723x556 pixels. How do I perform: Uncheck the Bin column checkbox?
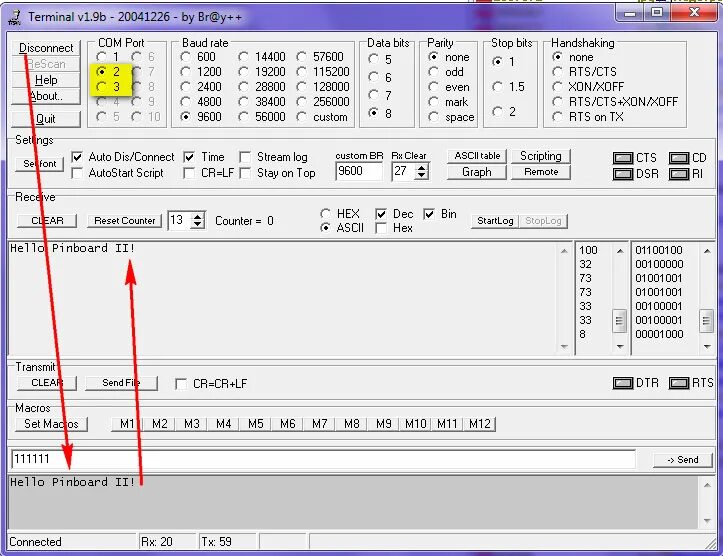pyautogui.click(x=429, y=214)
